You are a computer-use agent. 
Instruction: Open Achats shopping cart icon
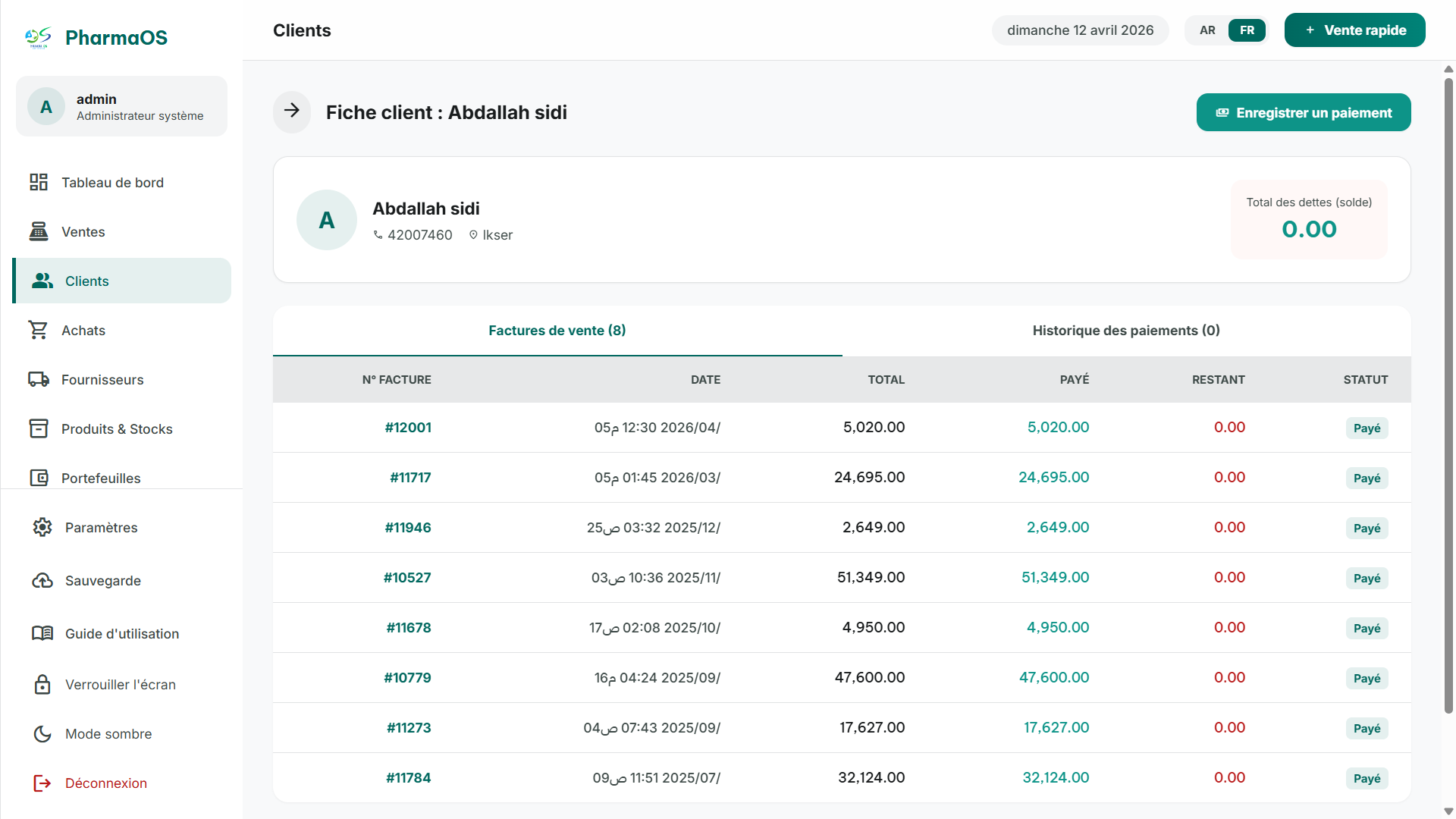click(x=39, y=330)
